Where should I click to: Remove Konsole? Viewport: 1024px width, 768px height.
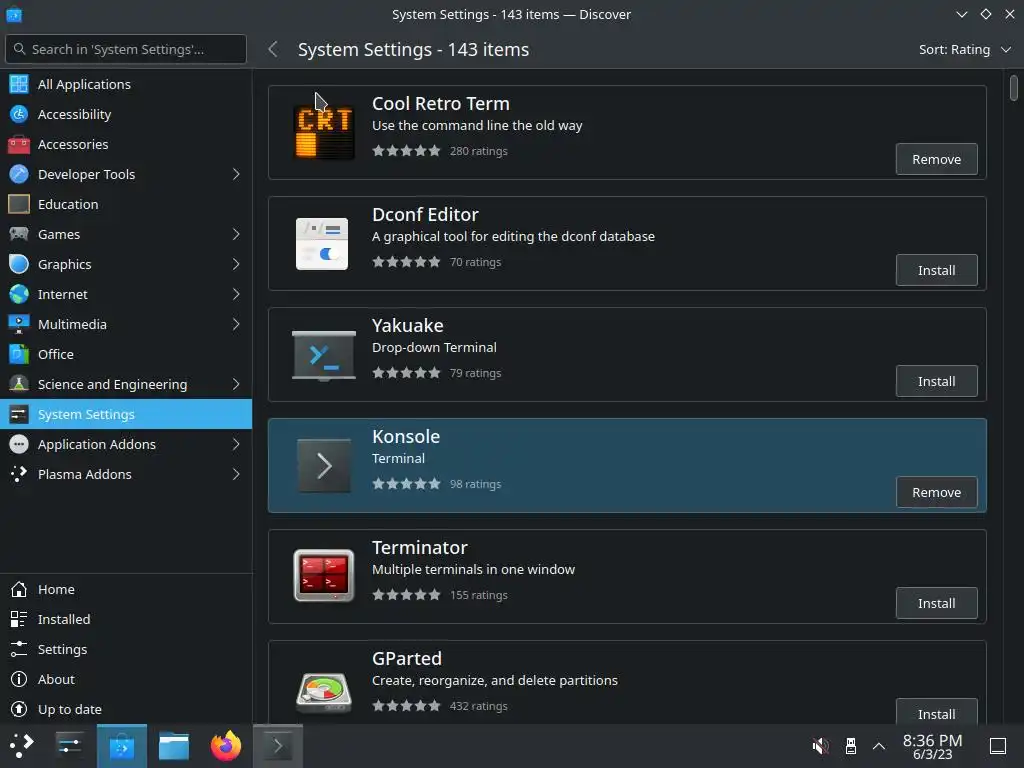[x=936, y=492]
